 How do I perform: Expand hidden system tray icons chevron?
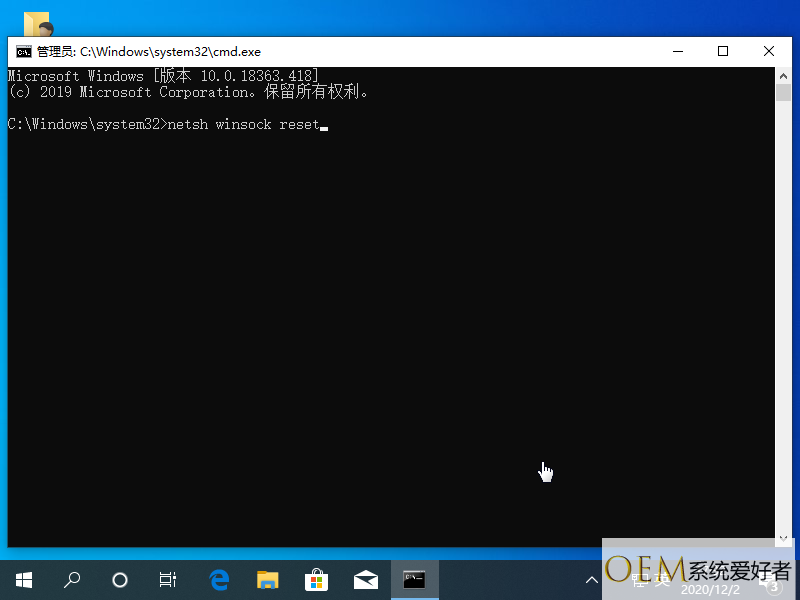[591, 579]
